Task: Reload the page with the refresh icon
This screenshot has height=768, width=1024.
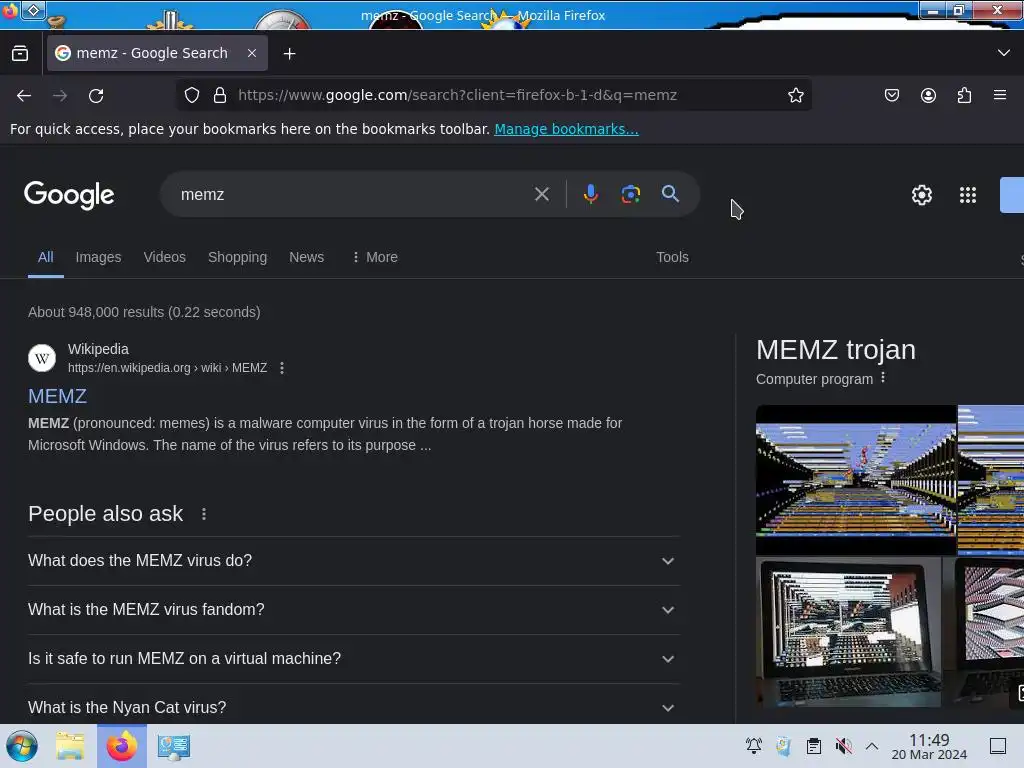Action: click(96, 95)
